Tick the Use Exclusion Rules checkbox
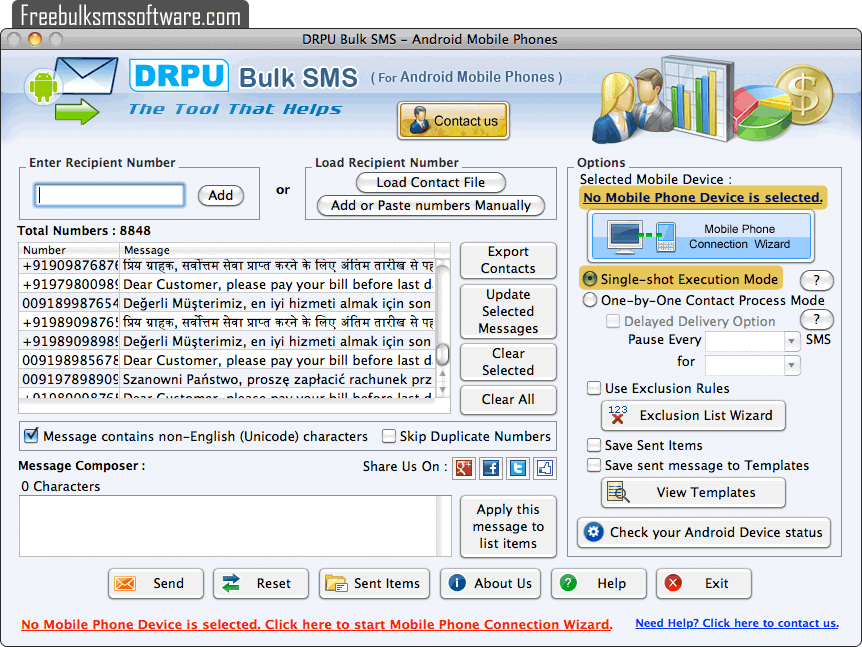The height and width of the screenshot is (647, 862). pyautogui.click(x=594, y=388)
